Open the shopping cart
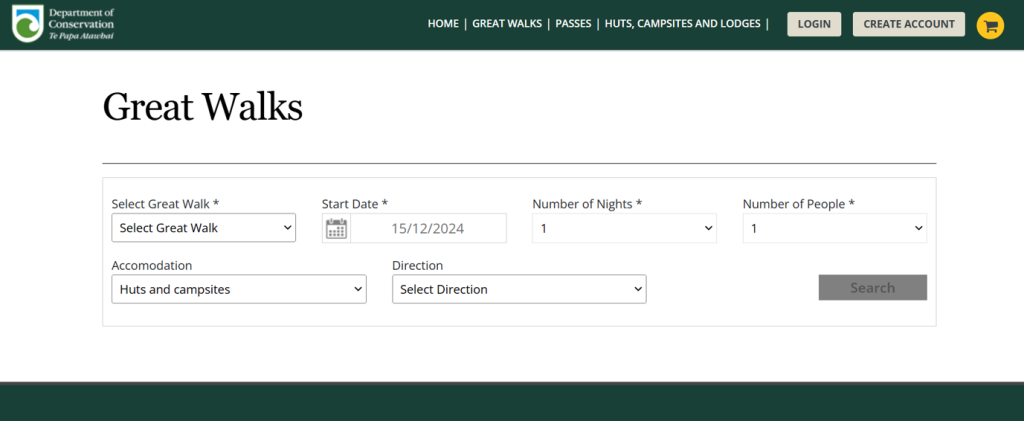The image size is (1024, 421). (989, 25)
